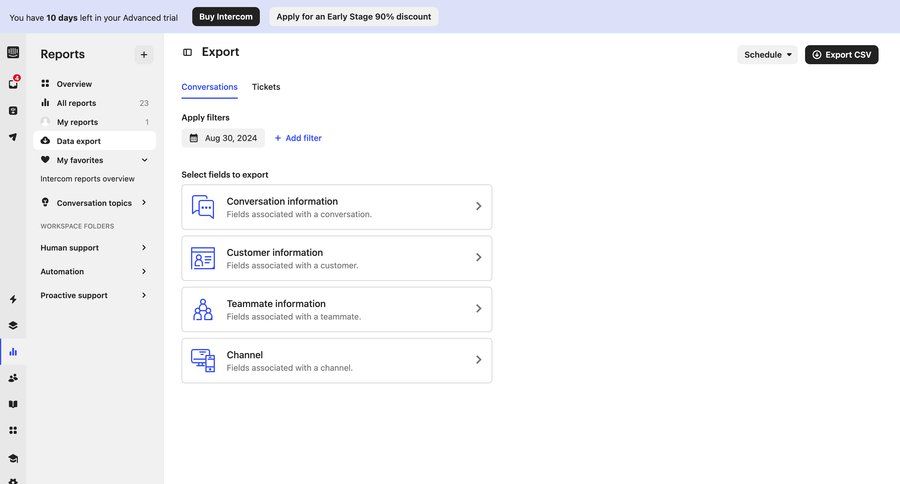Viewport: 900px width, 484px height.
Task: Select My reports in sidebar
Action: [x=94, y=122]
